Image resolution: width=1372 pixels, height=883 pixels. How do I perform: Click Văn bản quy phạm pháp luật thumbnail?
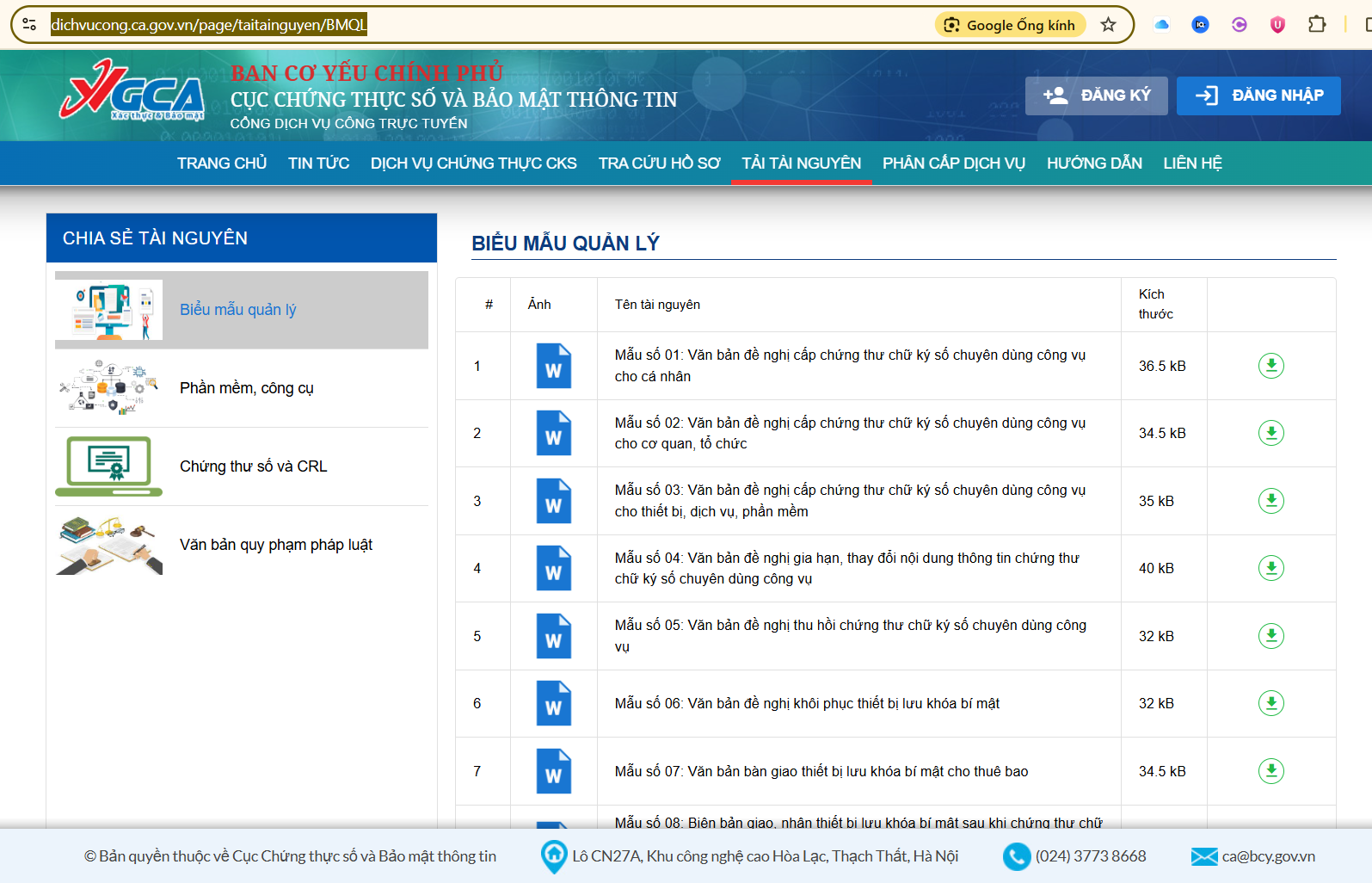109,546
